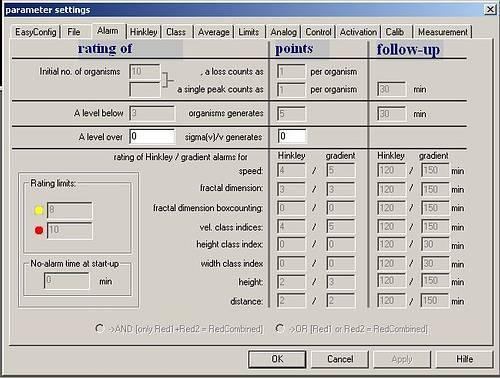This screenshot has height=378, width=500.
Task: Click the red rating limit value field
Action: tap(70, 230)
